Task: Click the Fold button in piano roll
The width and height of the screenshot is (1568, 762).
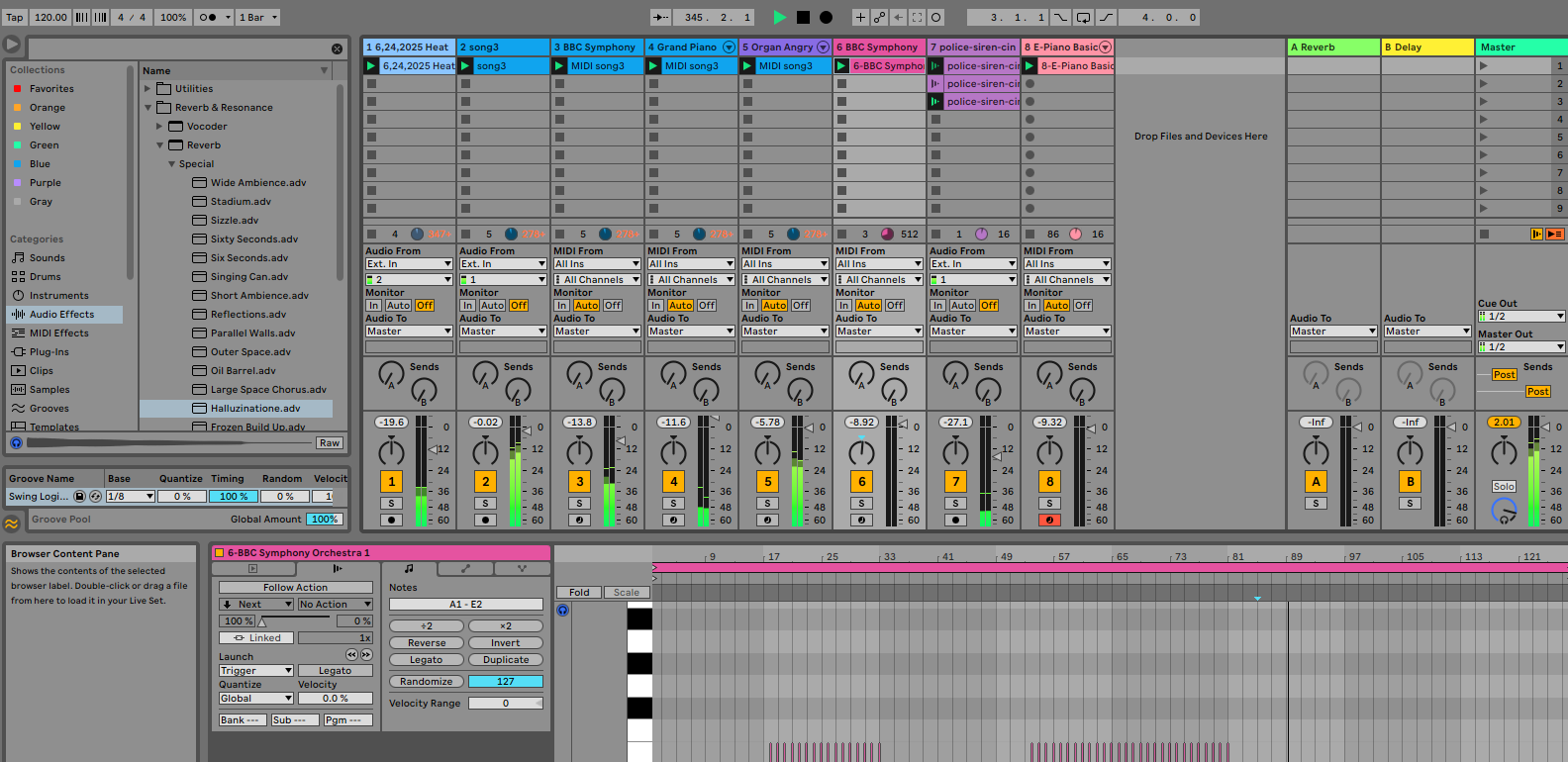Action: click(x=579, y=593)
